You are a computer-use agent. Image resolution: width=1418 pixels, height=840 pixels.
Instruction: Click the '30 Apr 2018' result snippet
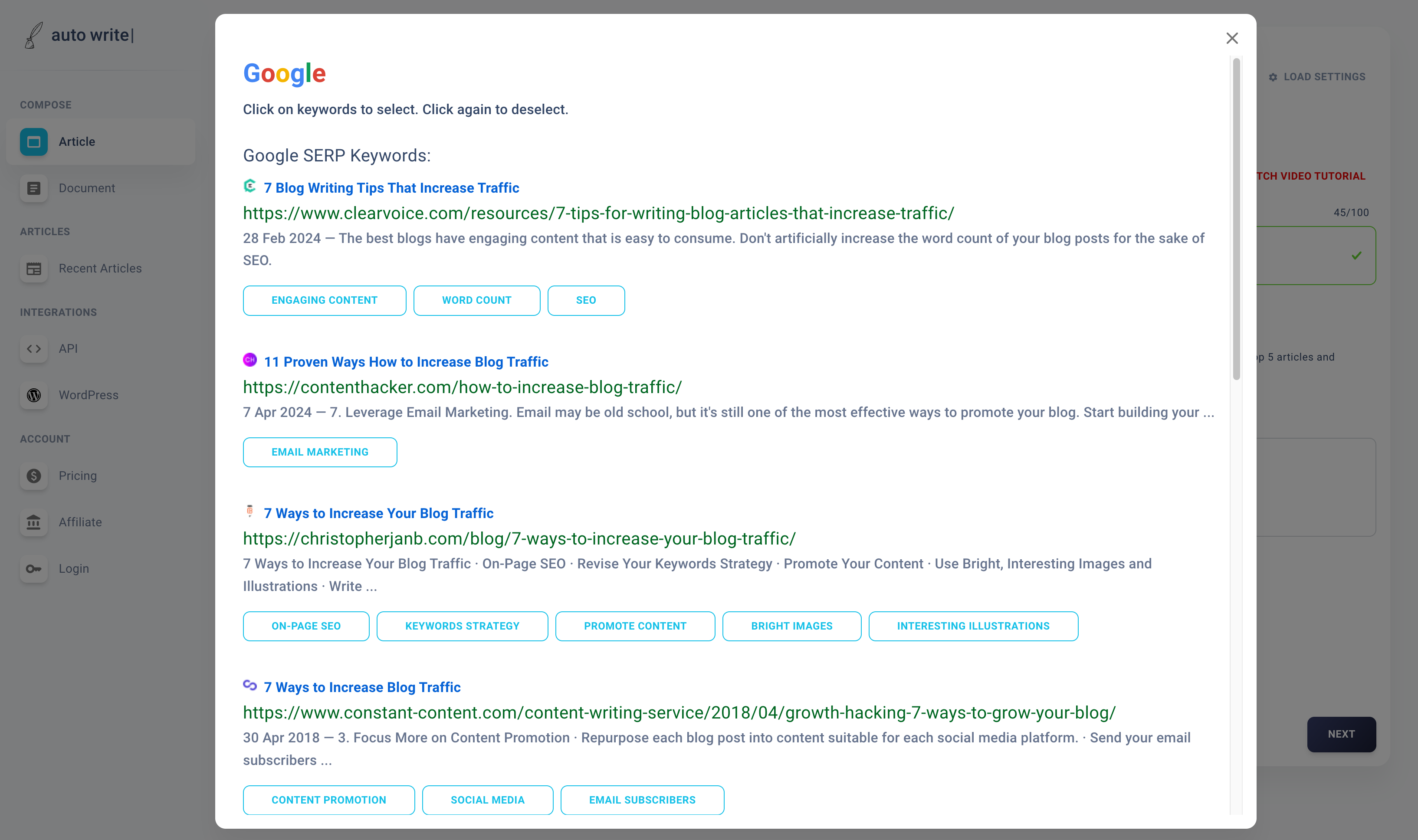coord(717,749)
